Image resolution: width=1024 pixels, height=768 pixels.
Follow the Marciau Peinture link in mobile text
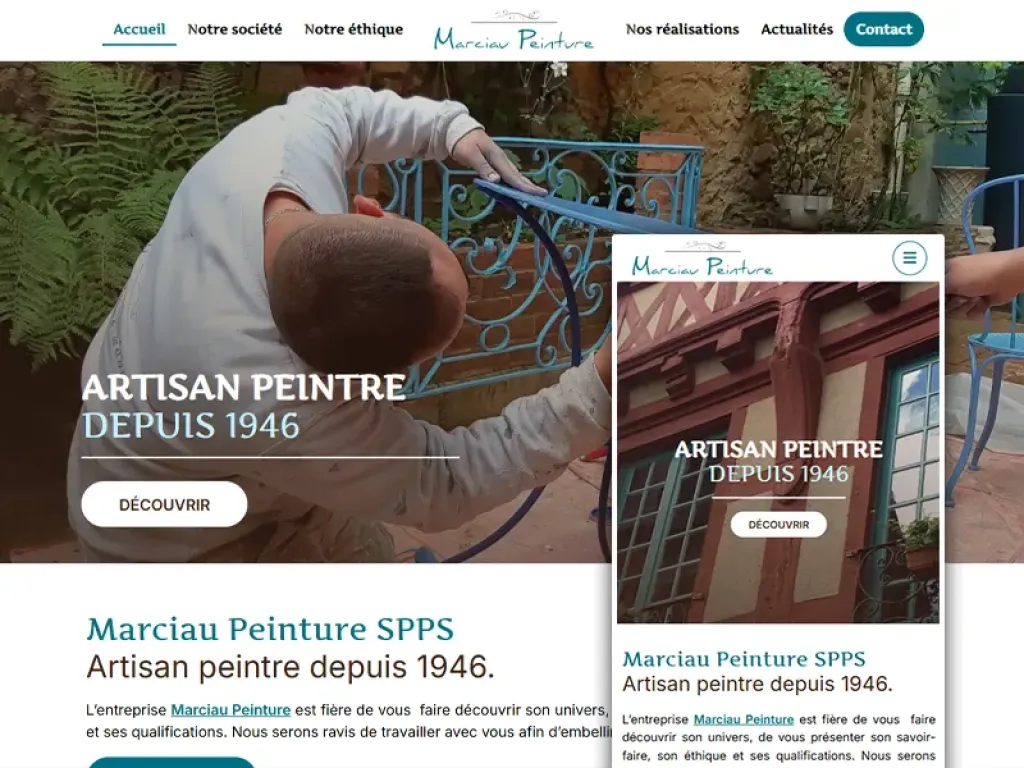743,719
